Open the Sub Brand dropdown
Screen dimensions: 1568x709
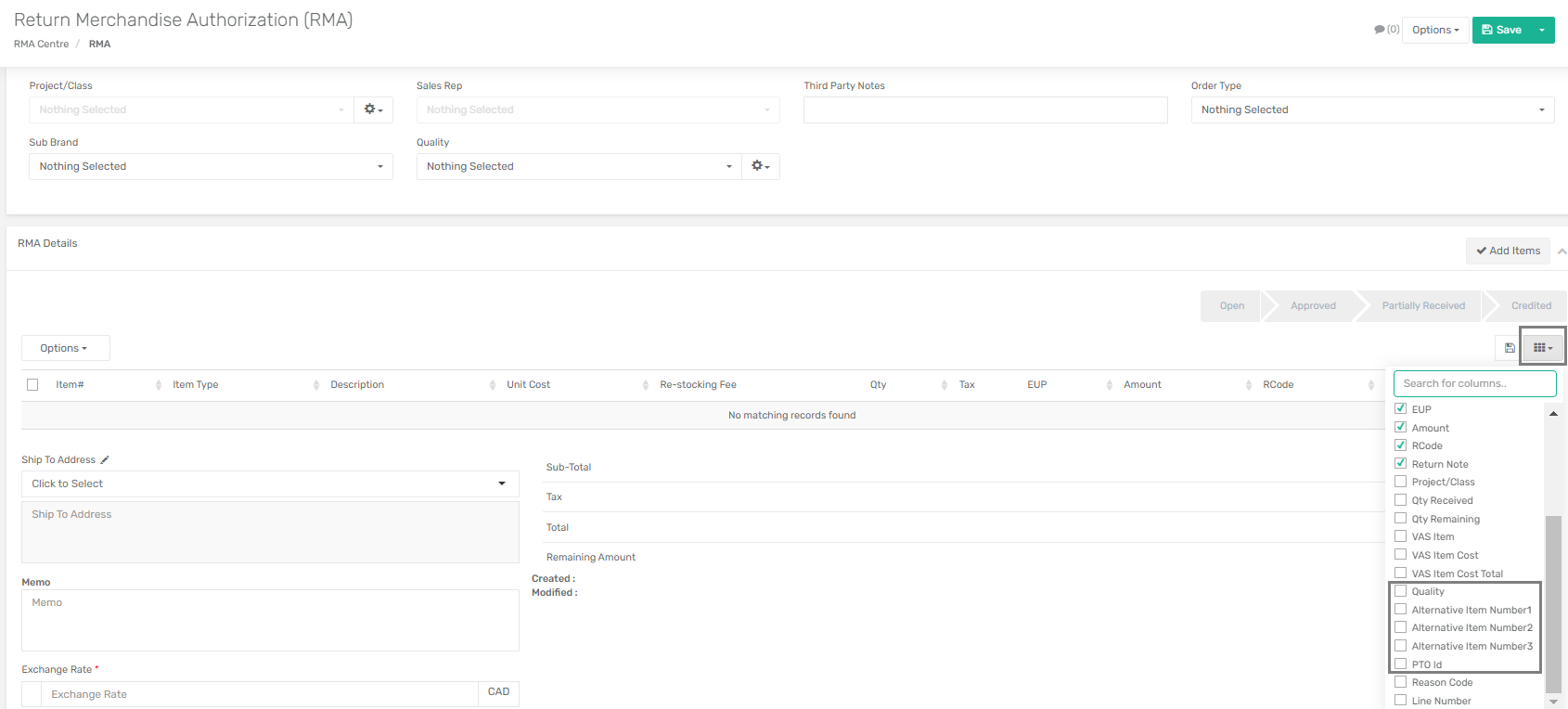211,166
